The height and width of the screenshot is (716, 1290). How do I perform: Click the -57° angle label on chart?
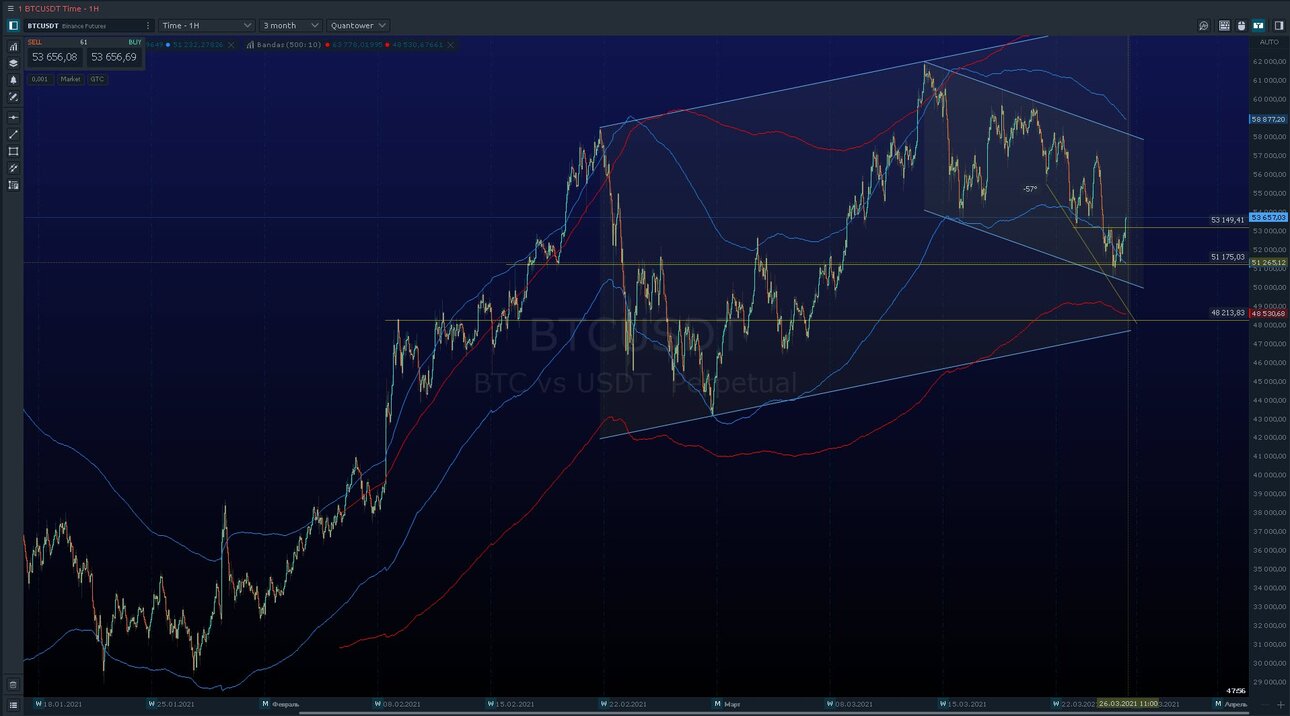click(1030, 189)
